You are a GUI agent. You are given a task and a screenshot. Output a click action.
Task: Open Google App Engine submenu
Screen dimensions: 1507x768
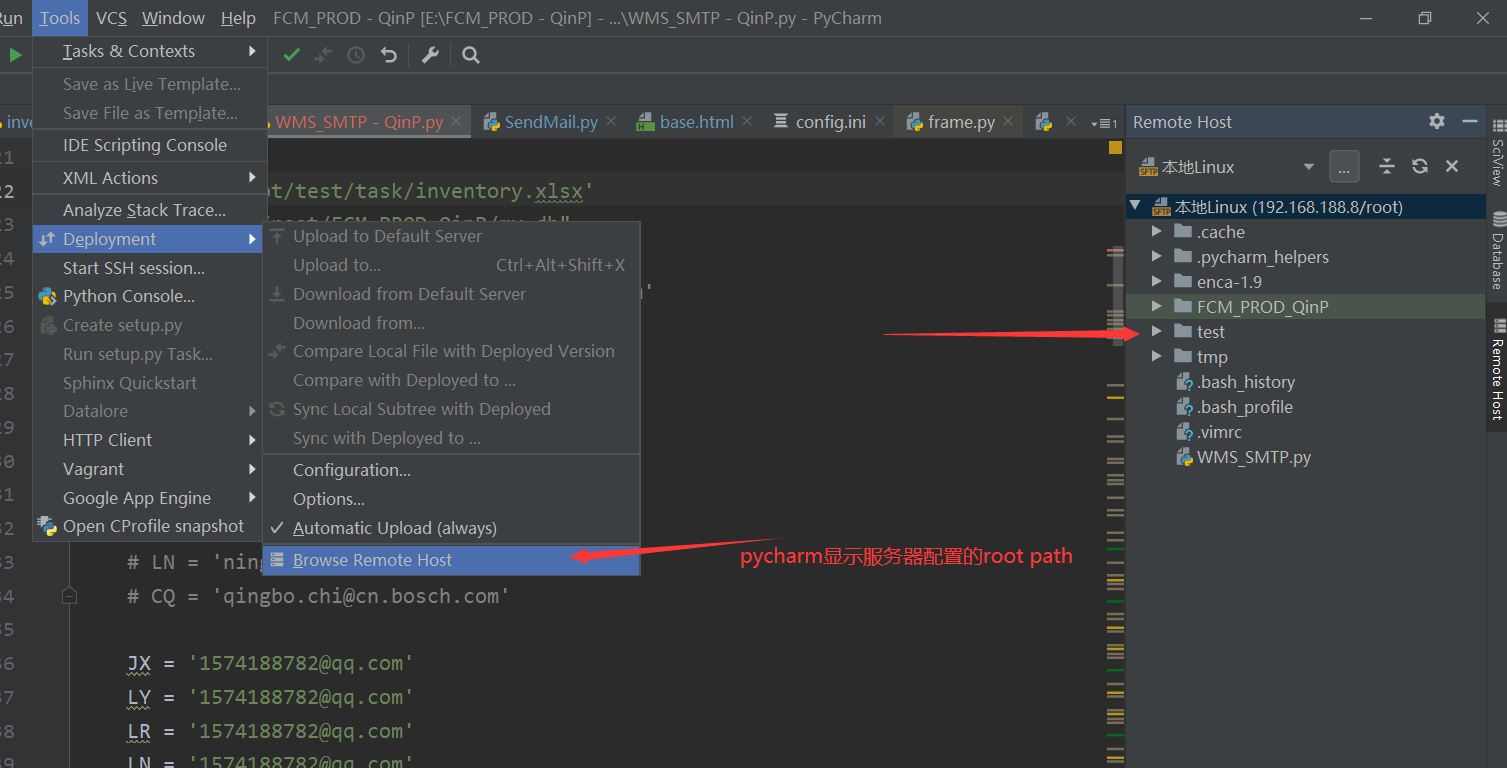(x=150, y=498)
